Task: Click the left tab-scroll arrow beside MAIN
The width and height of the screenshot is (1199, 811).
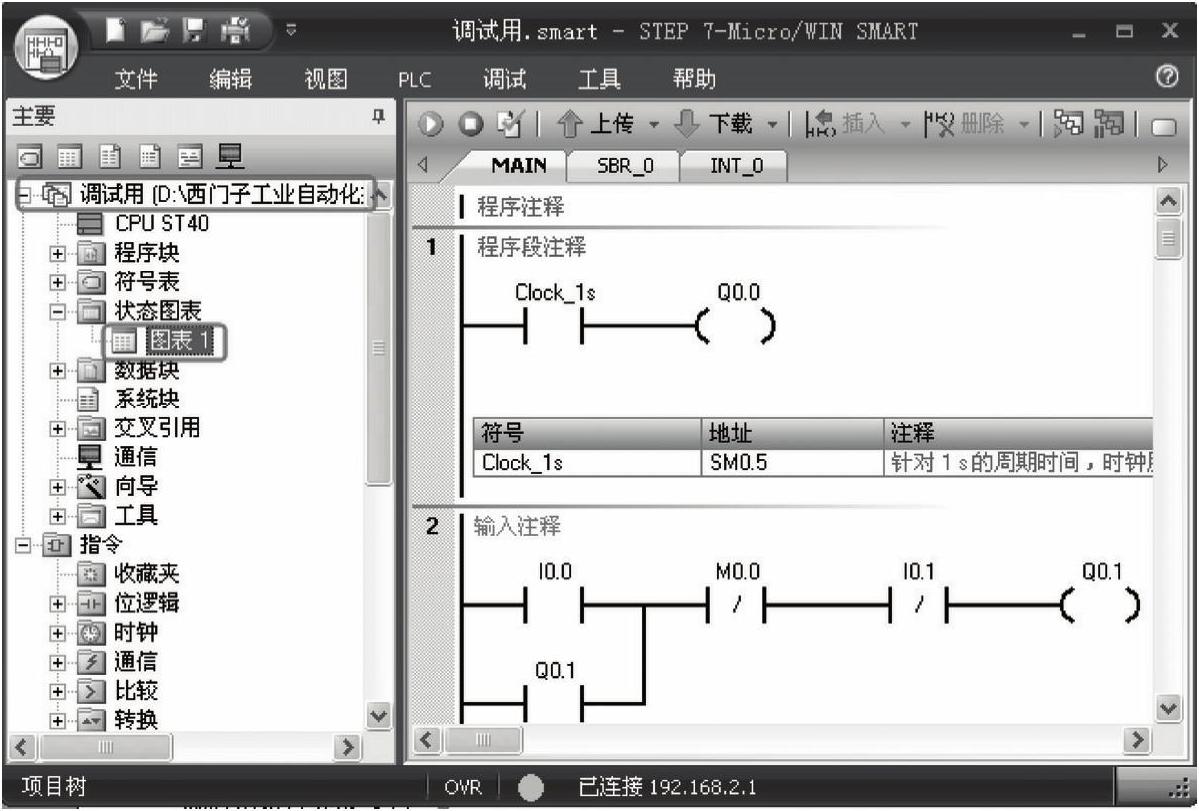Action: pos(423,165)
